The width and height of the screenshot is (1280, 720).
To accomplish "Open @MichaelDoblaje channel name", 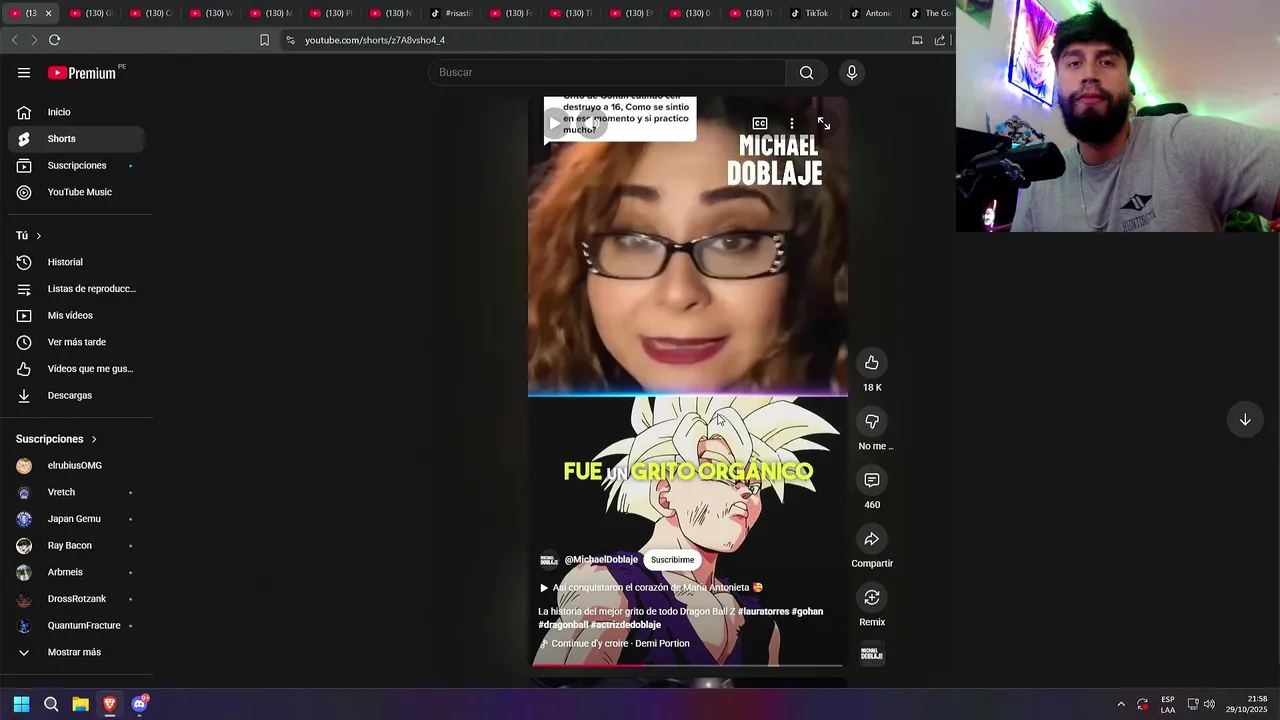I will [601, 560].
